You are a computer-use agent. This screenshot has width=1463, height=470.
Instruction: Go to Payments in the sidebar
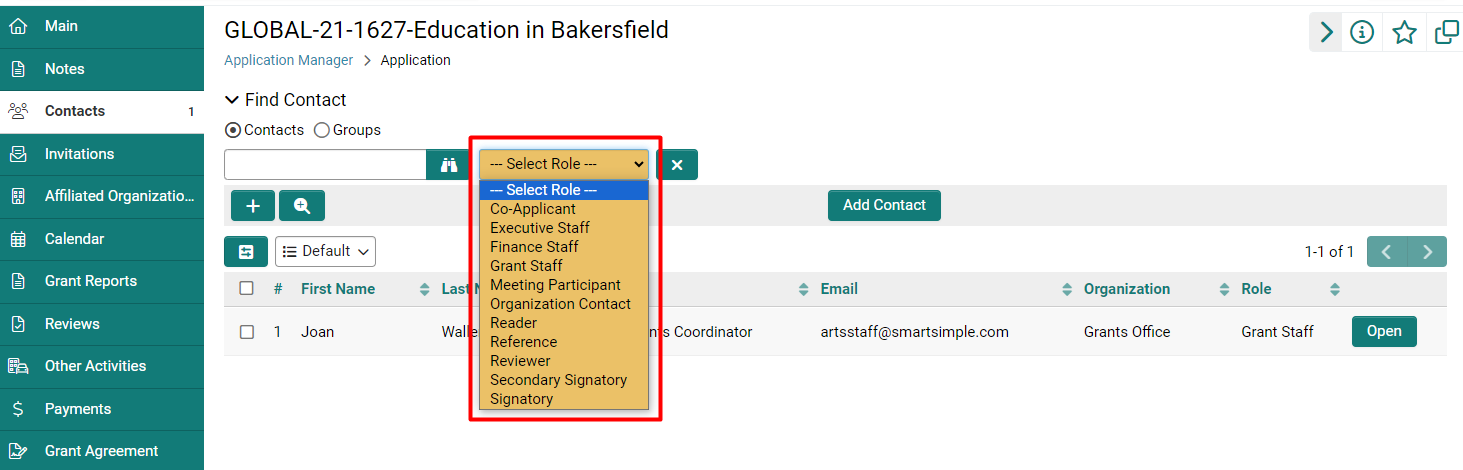[x=78, y=409]
